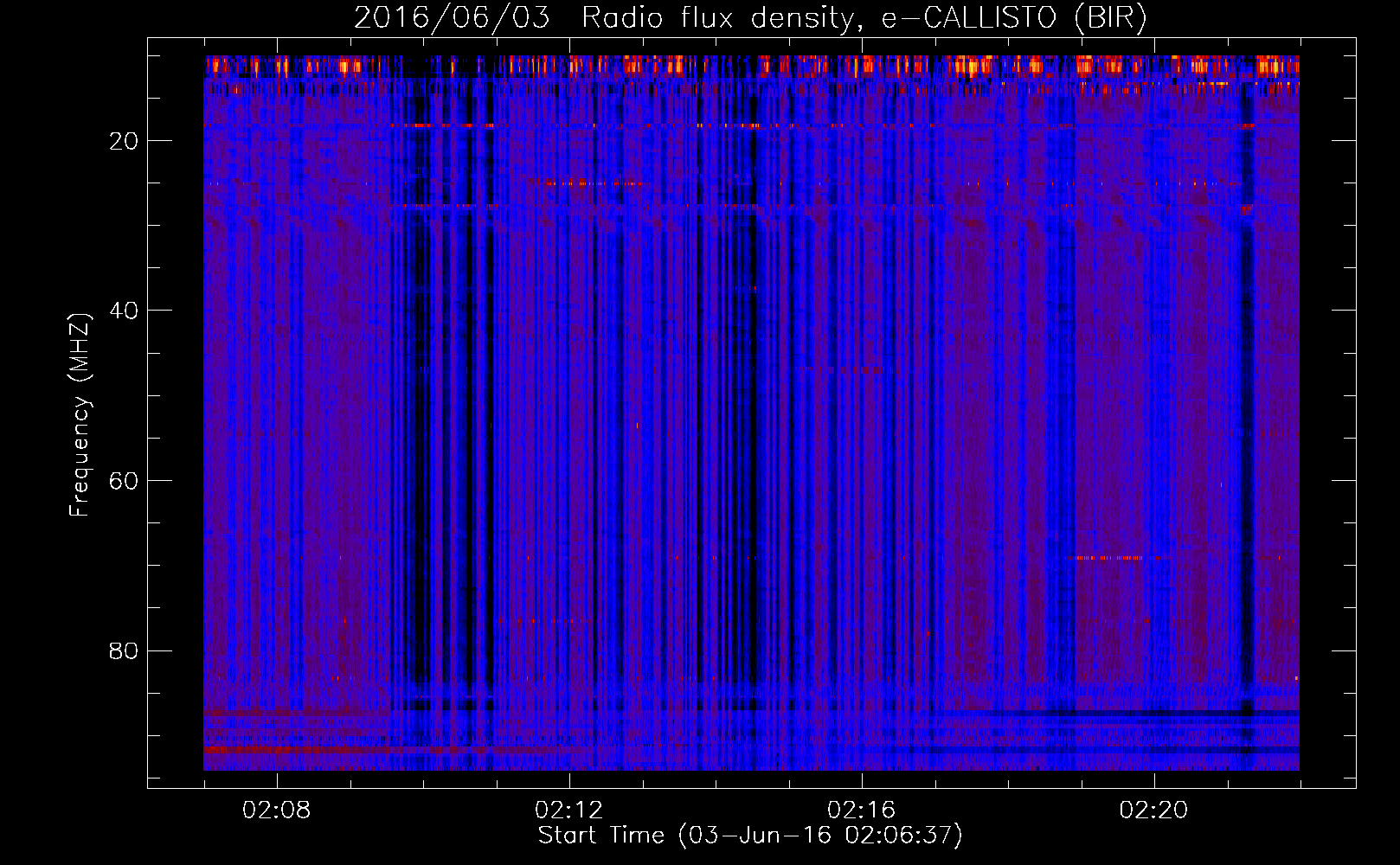1400x865 pixels.
Task: Click the '02:20' time tick label
Action: pos(1154,811)
